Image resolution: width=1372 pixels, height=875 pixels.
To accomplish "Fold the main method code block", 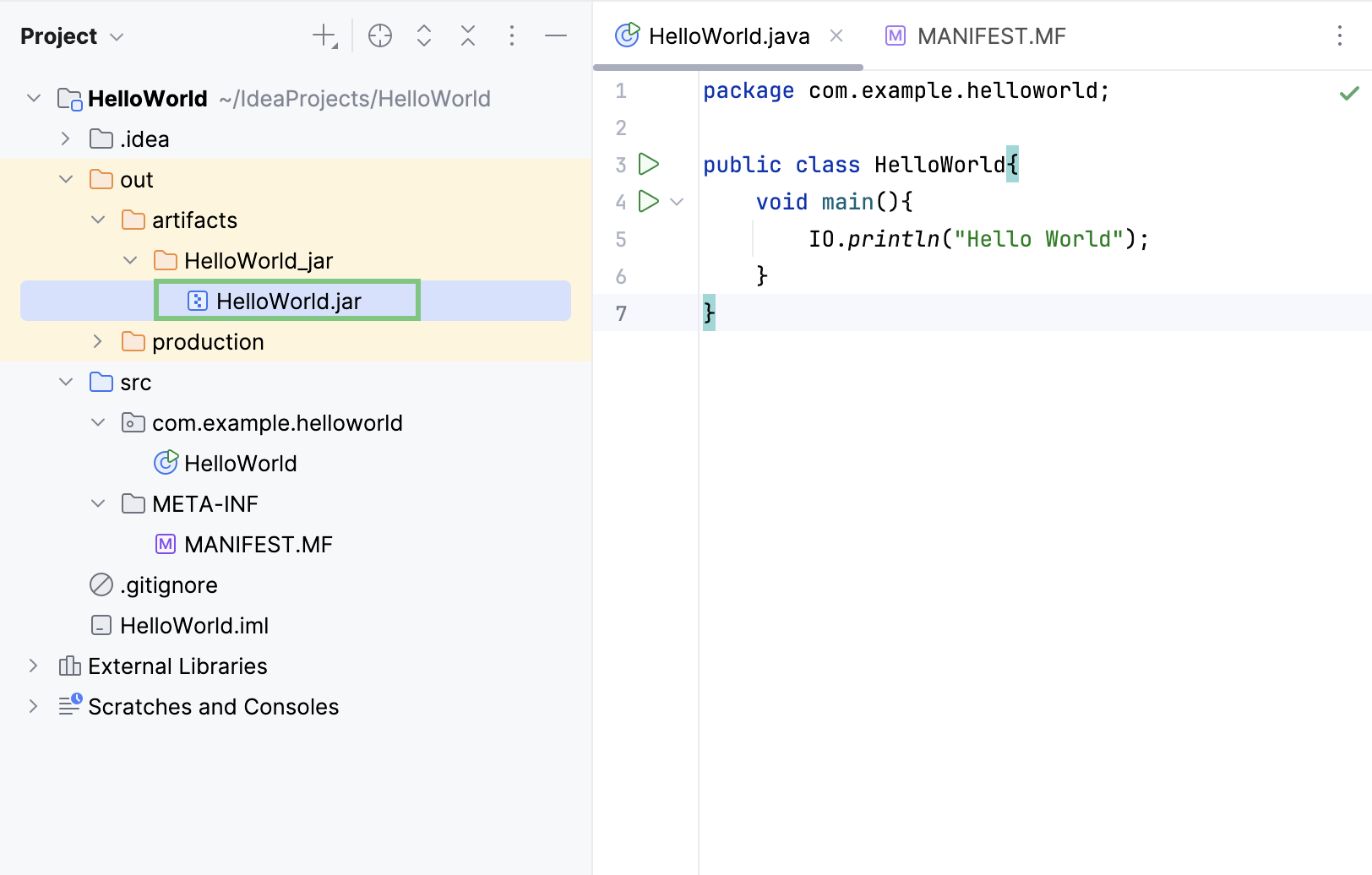I will (677, 202).
